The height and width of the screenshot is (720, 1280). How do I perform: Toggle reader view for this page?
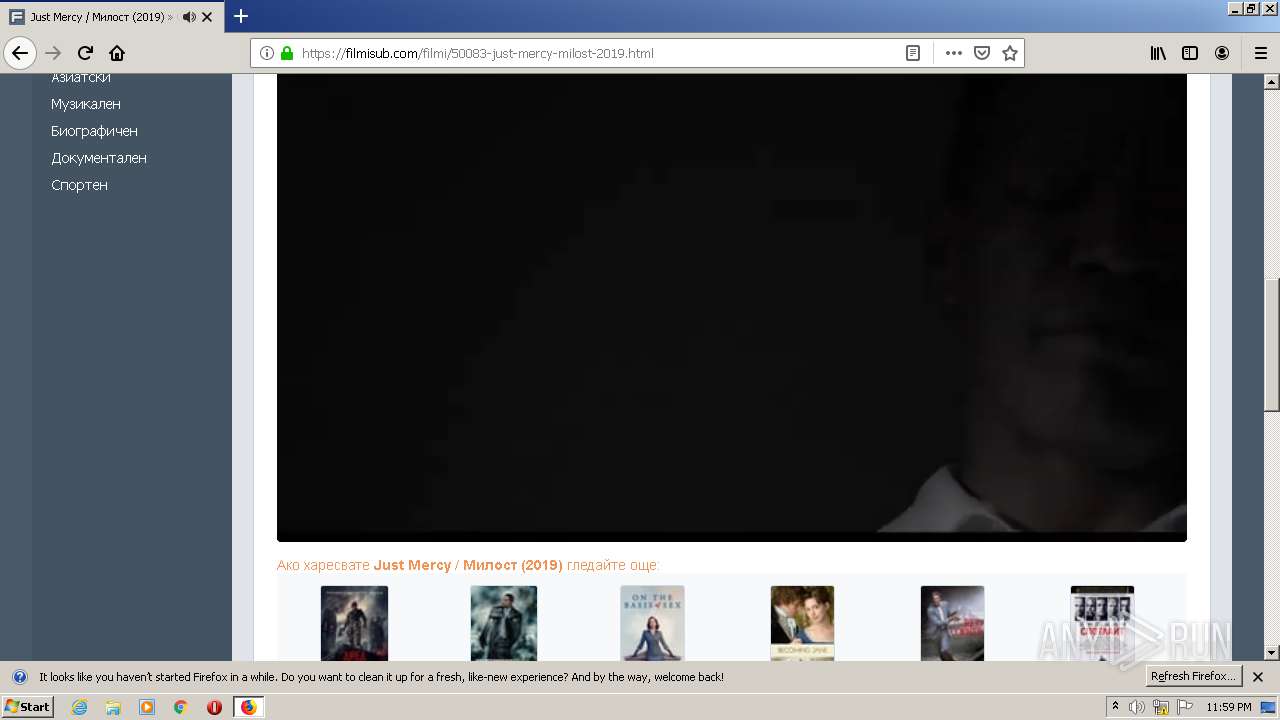913,53
